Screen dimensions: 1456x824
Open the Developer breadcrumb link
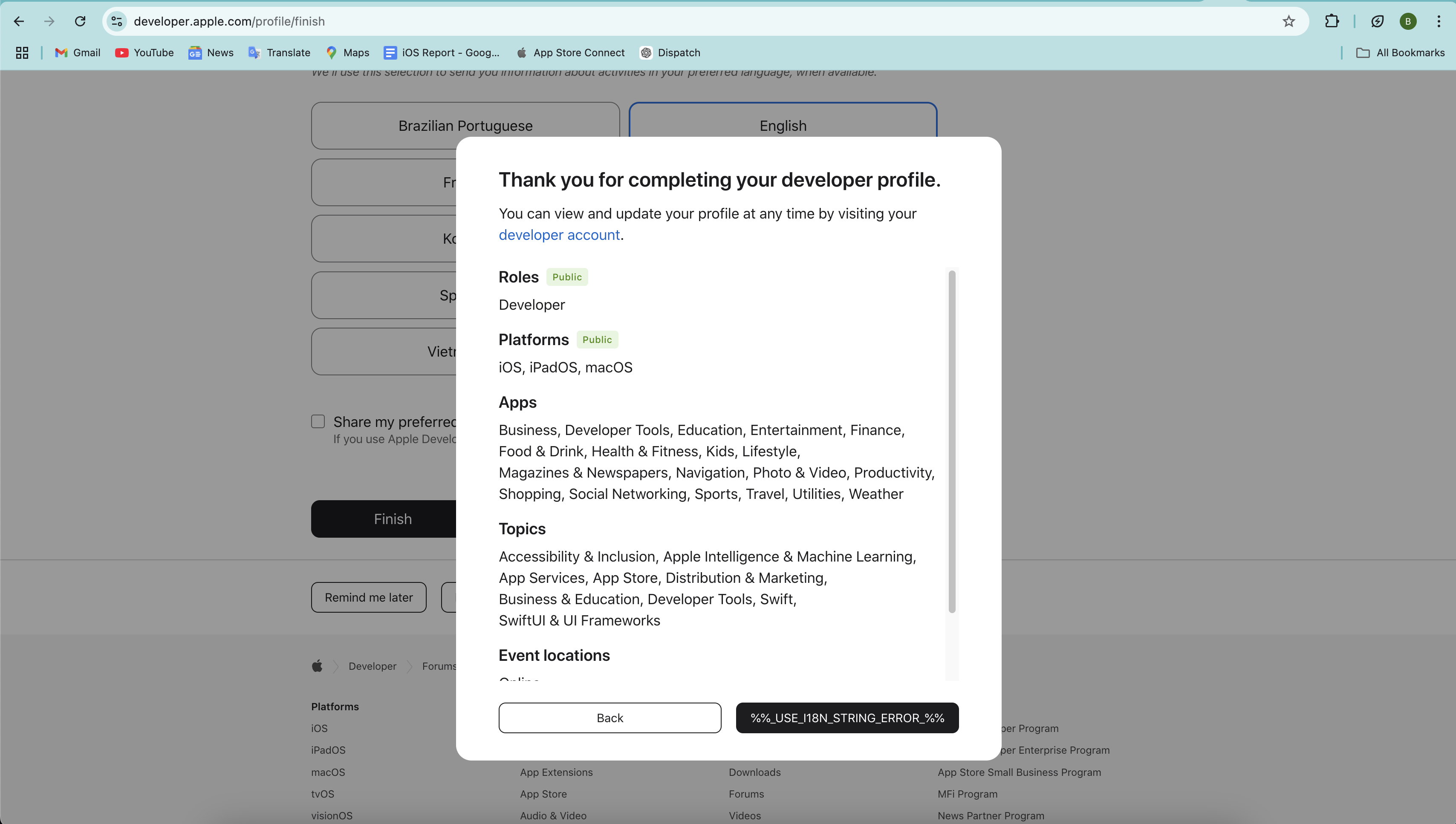373,666
